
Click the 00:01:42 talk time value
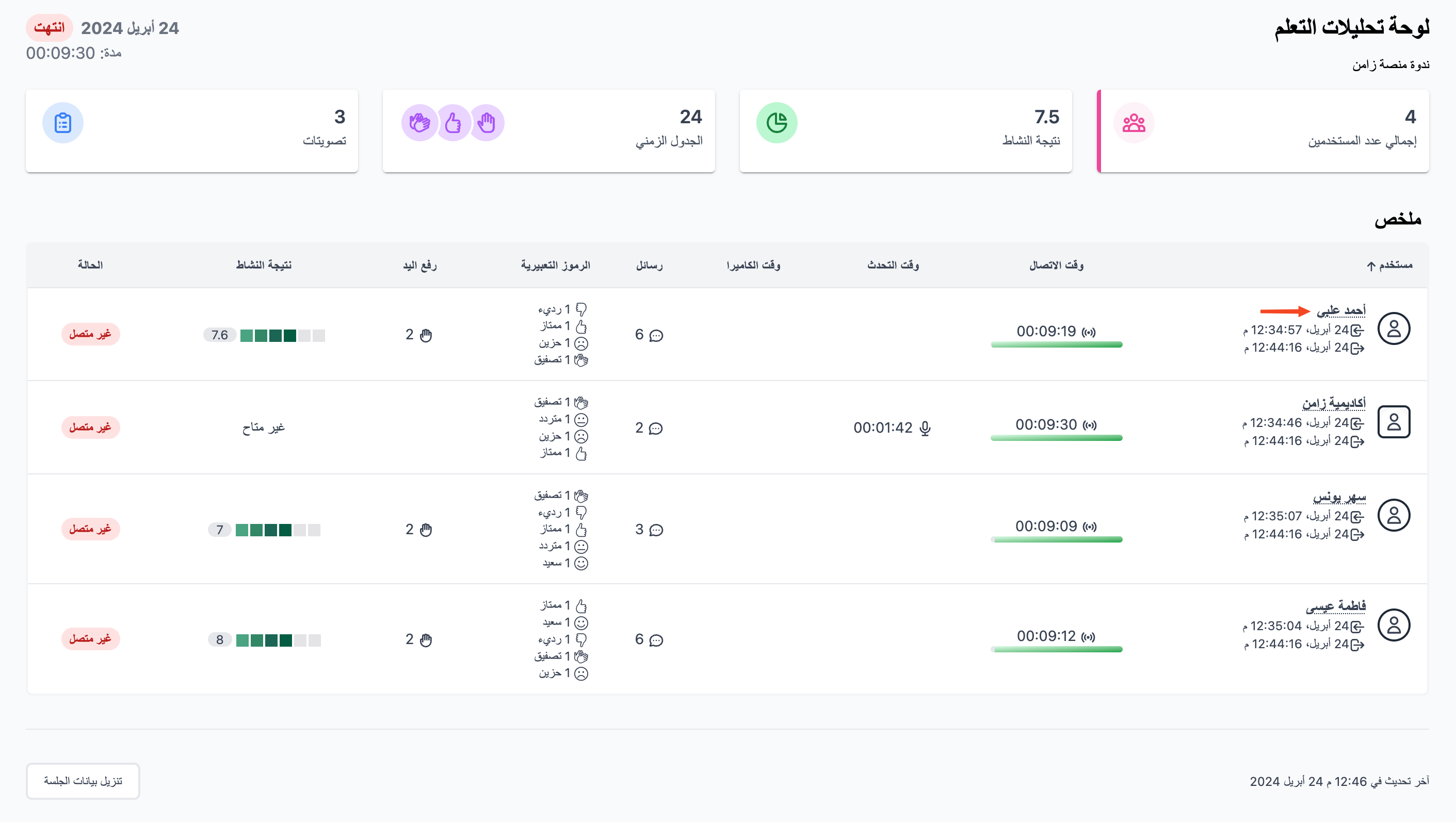[x=883, y=428]
